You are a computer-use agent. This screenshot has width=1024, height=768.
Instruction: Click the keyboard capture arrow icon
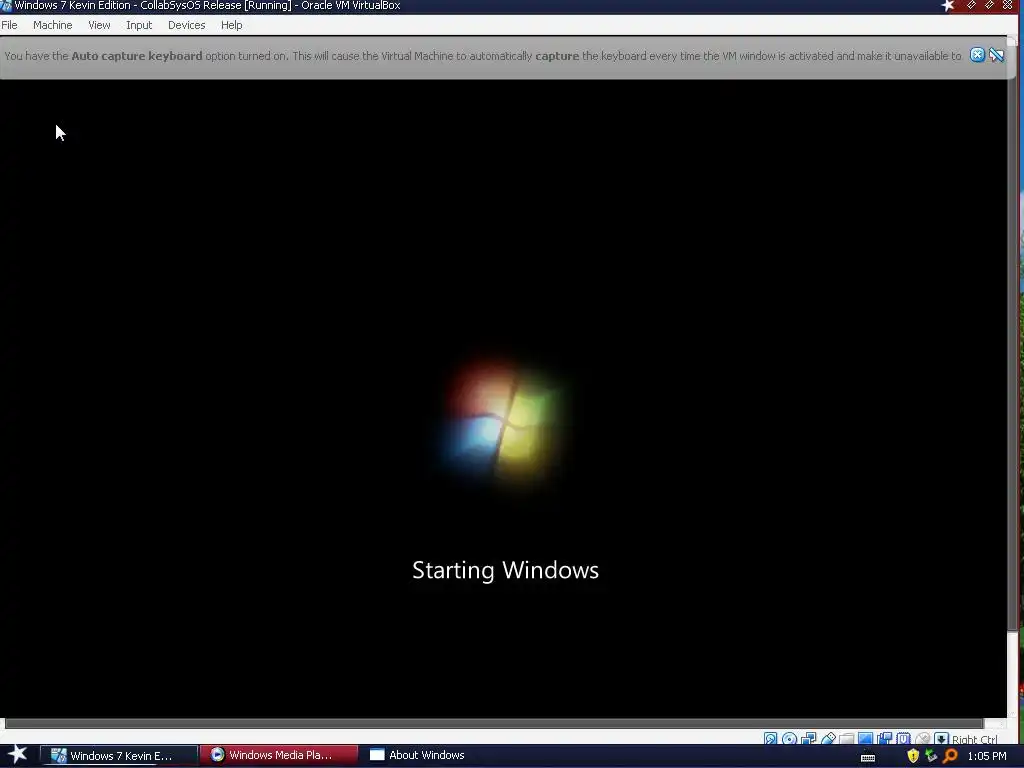pos(941,739)
